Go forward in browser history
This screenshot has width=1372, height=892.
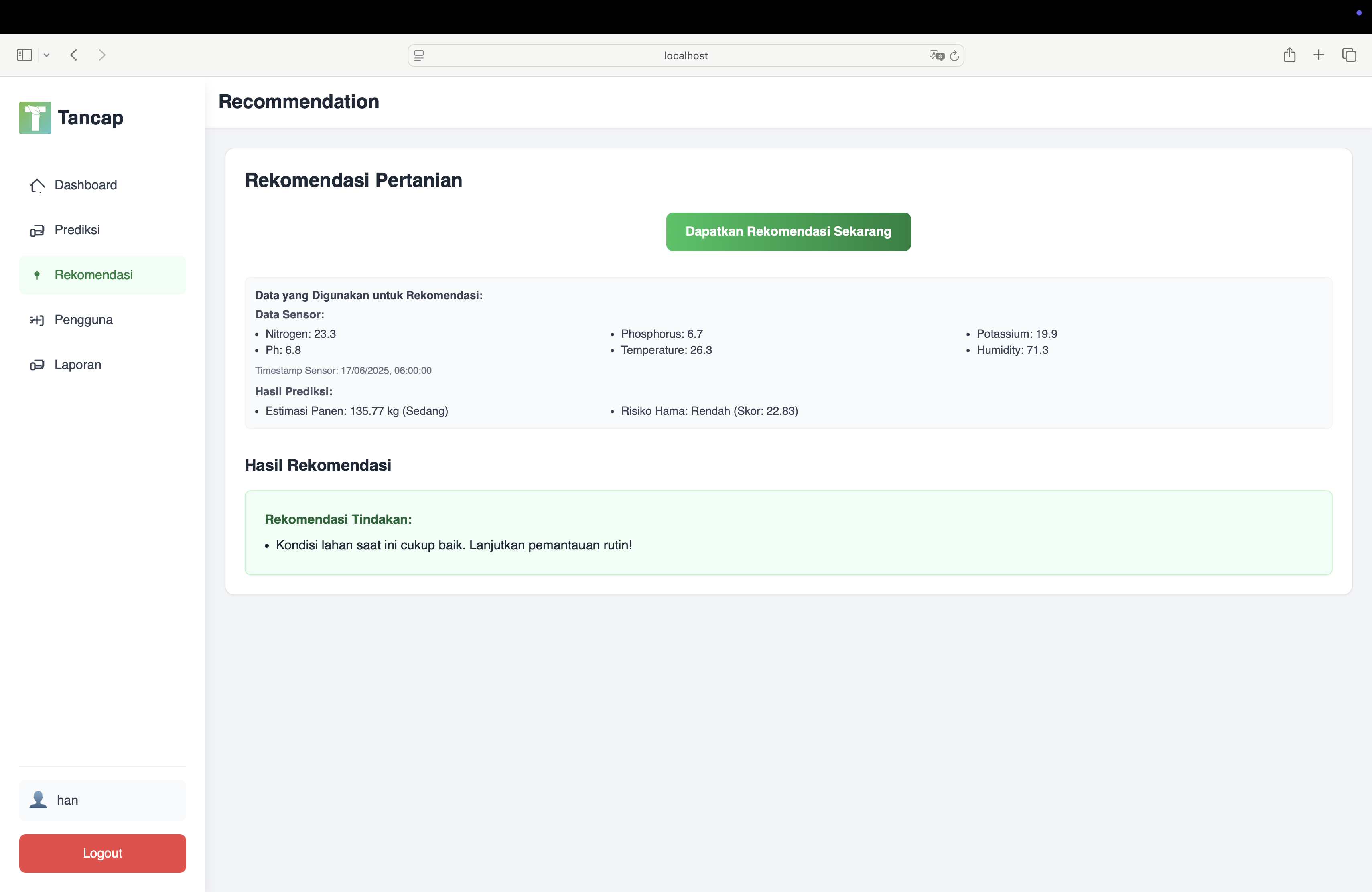click(102, 55)
